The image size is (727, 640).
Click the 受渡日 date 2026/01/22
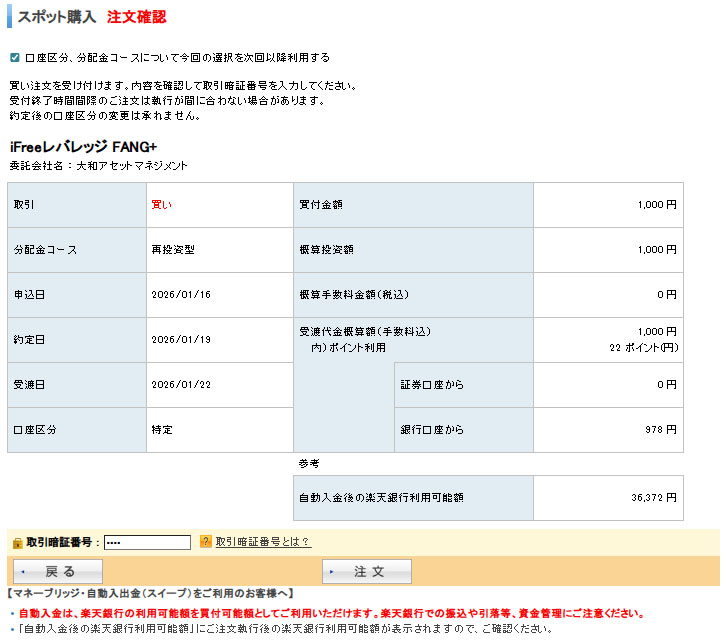coord(181,385)
